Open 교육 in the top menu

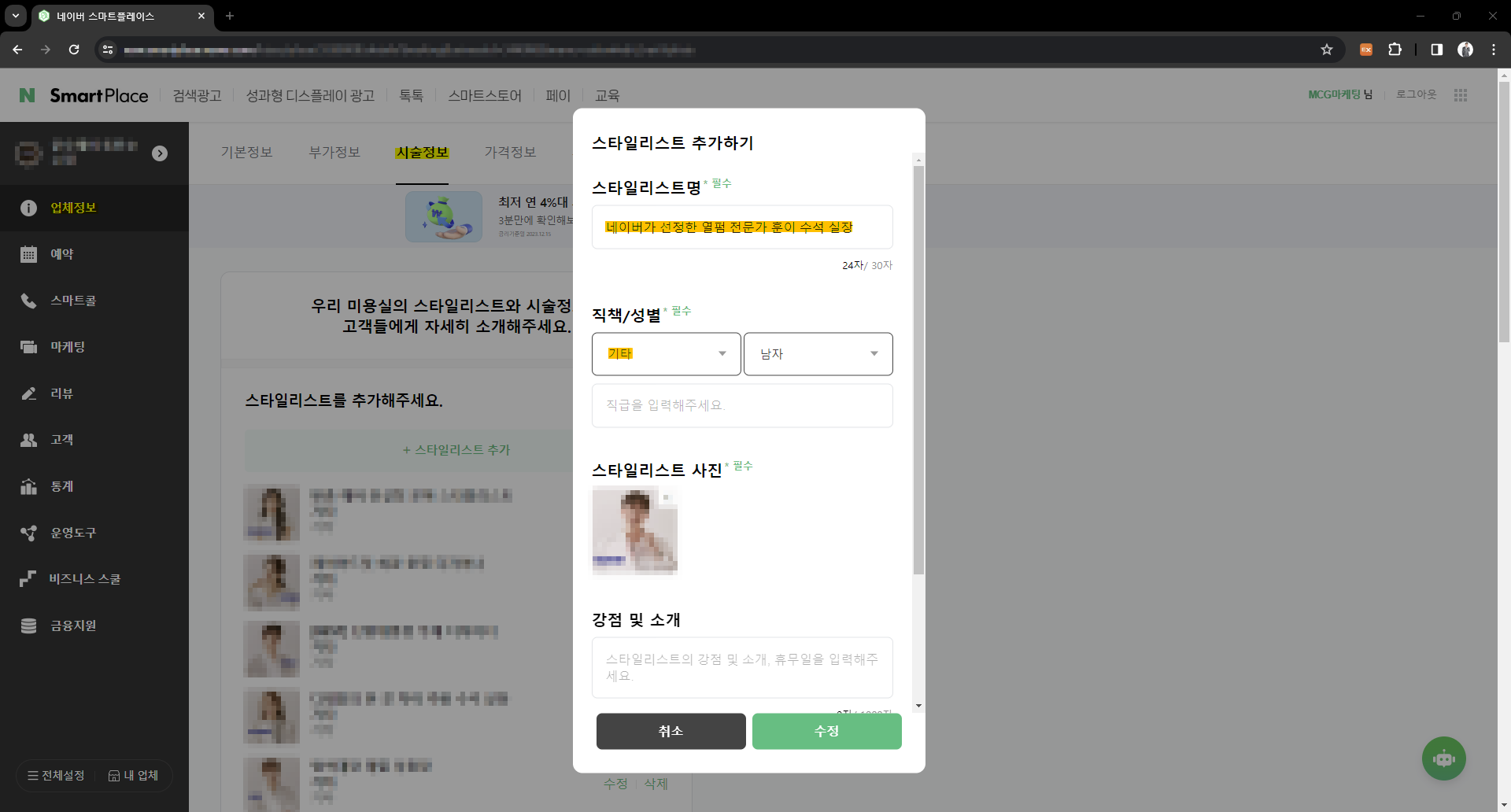[608, 95]
